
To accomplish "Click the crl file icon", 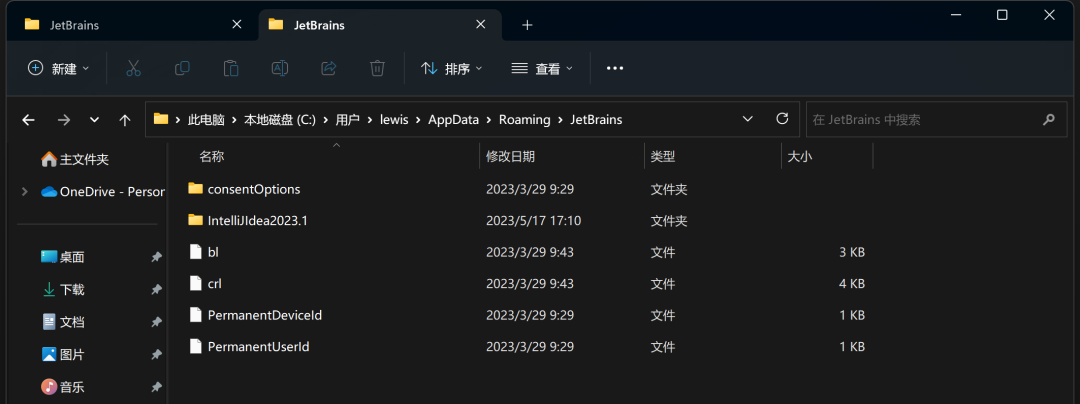I will click(x=196, y=283).
